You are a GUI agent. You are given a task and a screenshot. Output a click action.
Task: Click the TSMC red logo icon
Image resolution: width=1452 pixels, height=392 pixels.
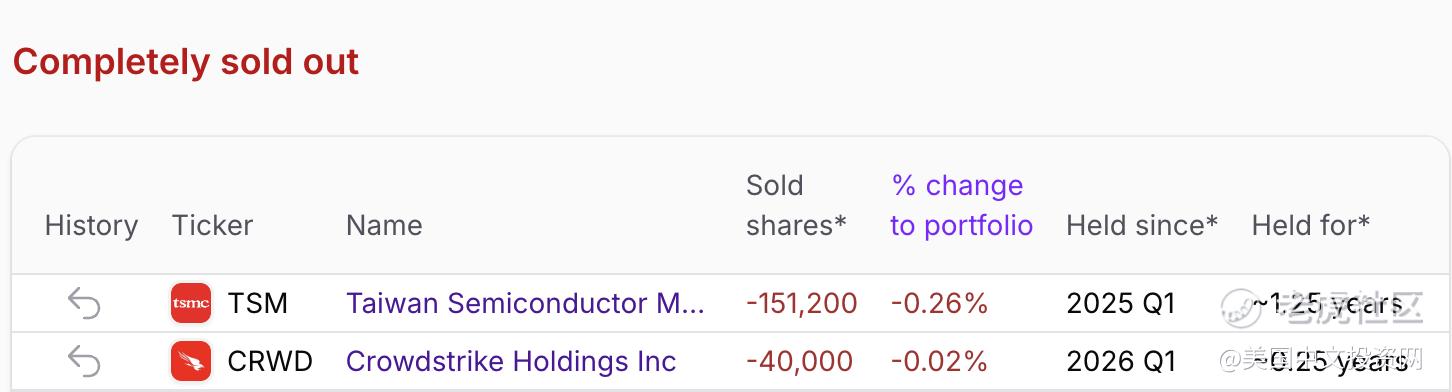coord(191,303)
